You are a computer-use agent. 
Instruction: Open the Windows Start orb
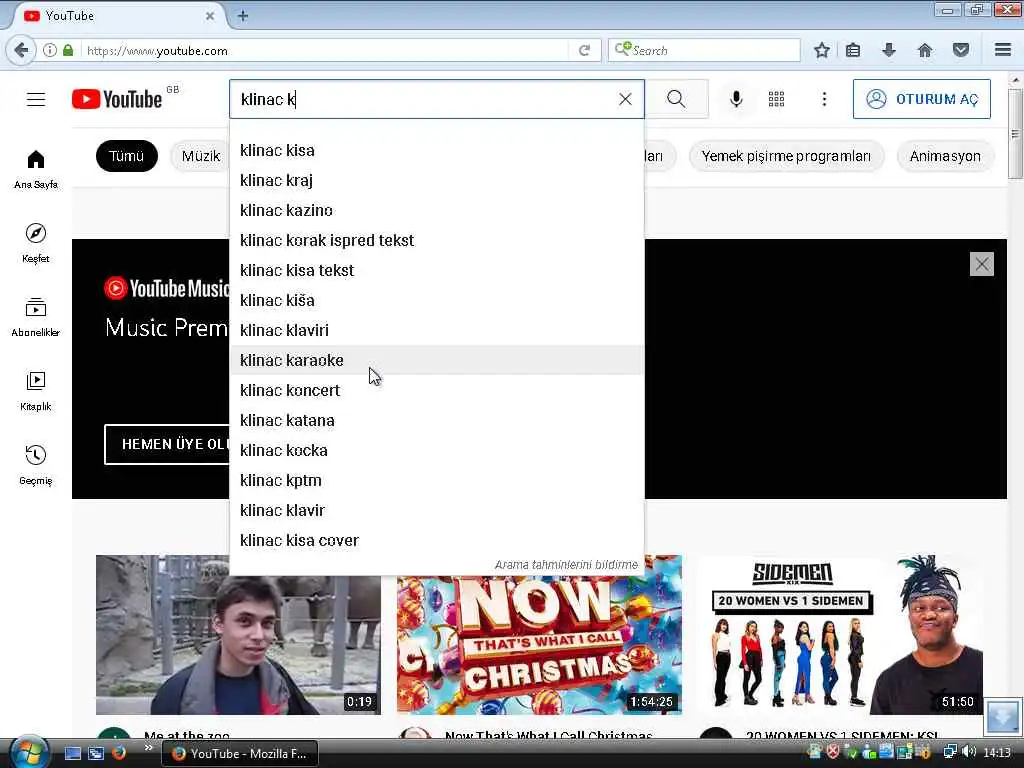click(x=29, y=752)
